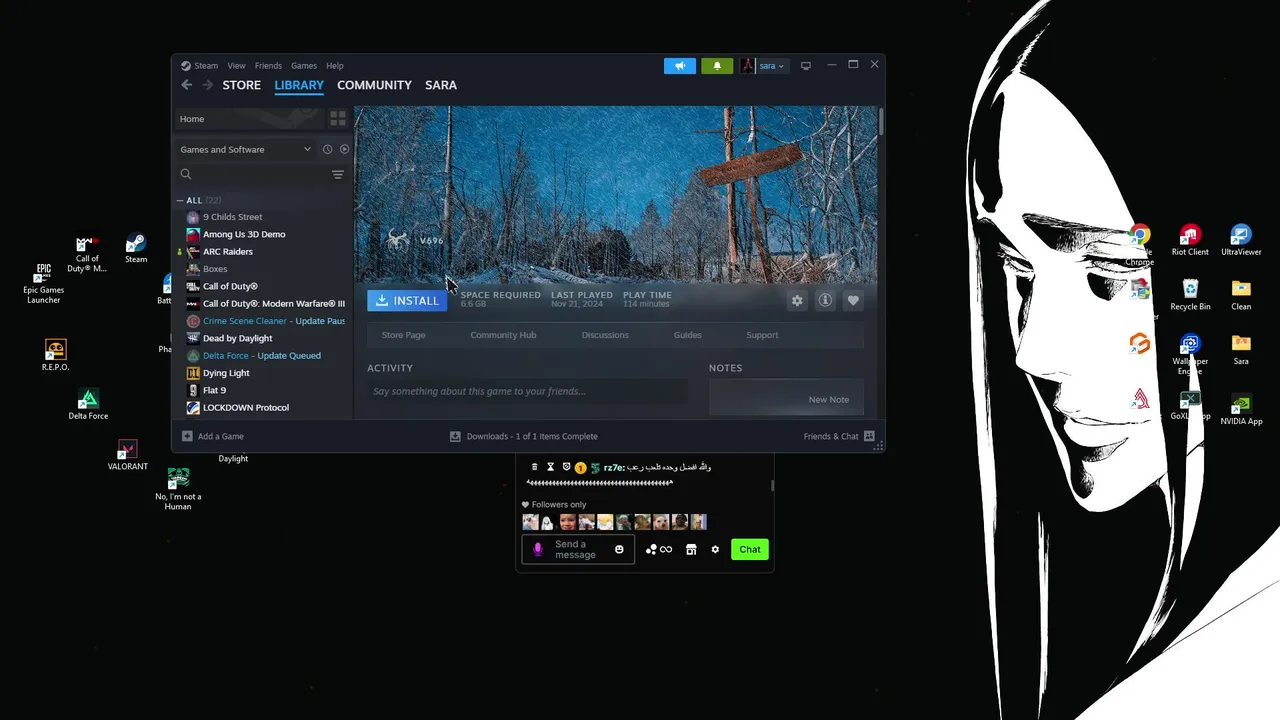Open the chat shop storefront icon
This screenshot has width=1280, height=720.
pyautogui.click(x=691, y=549)
